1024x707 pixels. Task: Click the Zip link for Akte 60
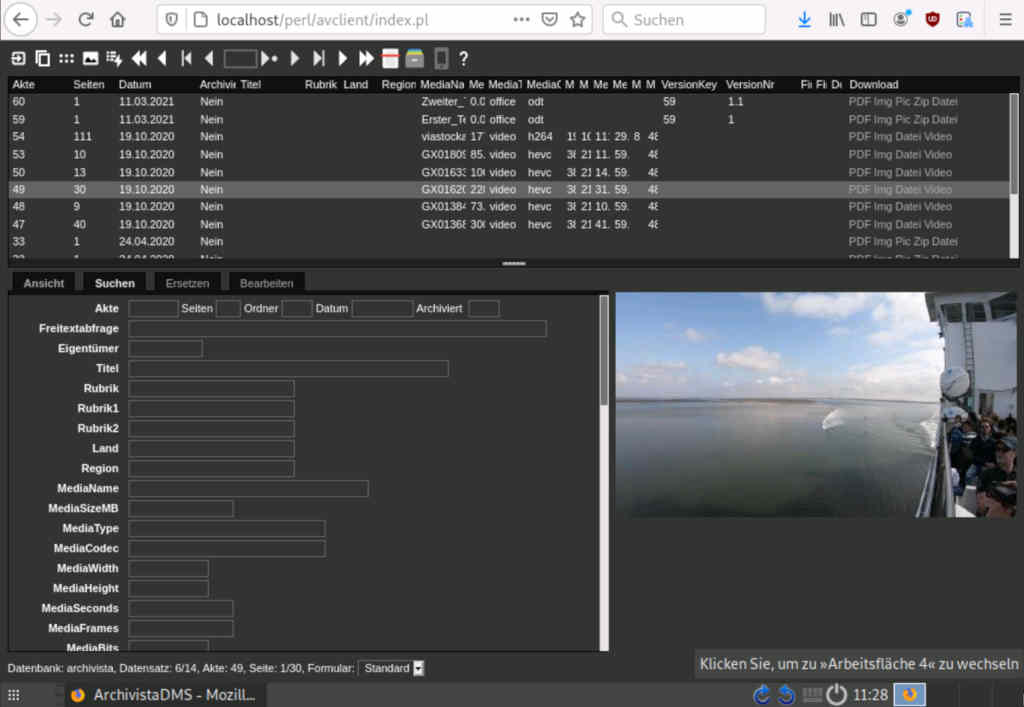pyautogui.click(x=919, y=102)
